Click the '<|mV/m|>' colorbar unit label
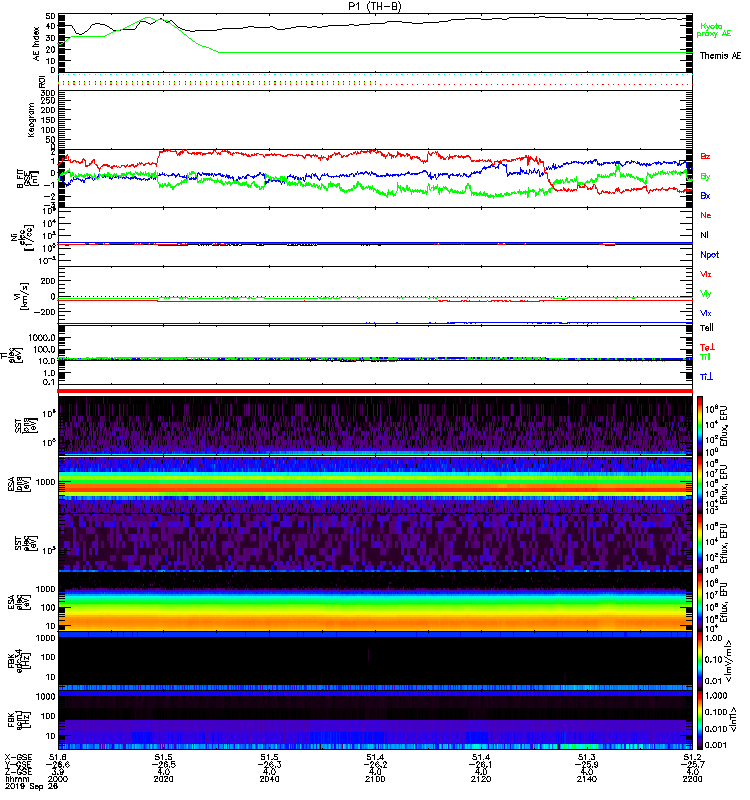 [728, 661]
